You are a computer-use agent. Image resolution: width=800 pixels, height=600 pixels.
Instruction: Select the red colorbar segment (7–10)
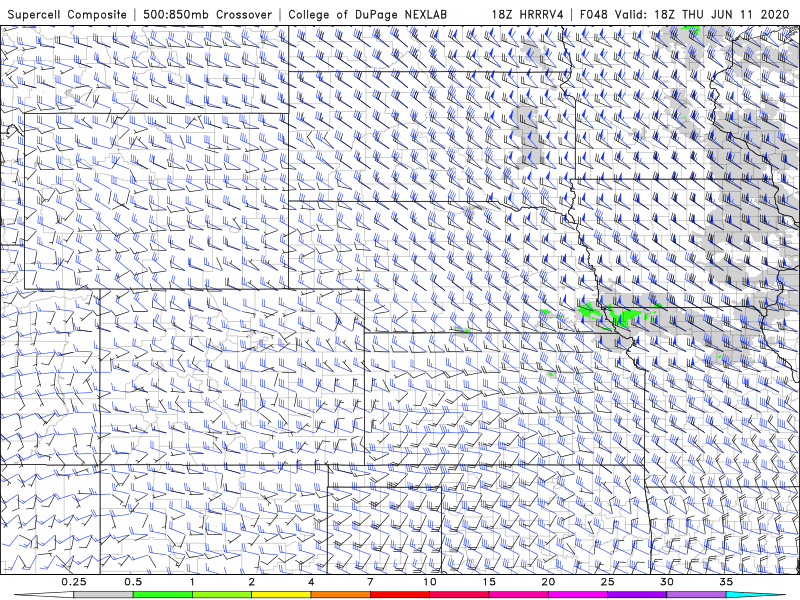click(x=399, y=595)
